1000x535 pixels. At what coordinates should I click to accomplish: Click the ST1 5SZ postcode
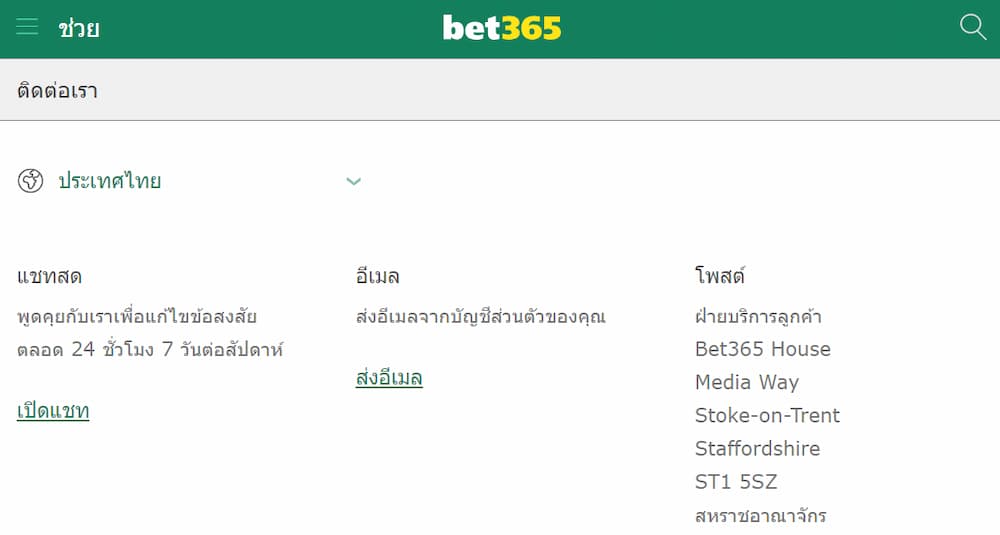[x=736, y=482]
